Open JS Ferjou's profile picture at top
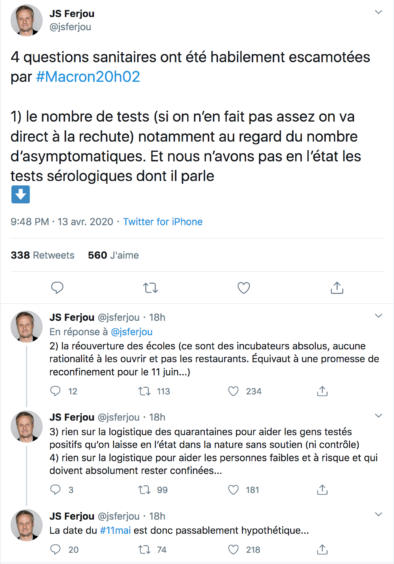 tap(27, 20)
